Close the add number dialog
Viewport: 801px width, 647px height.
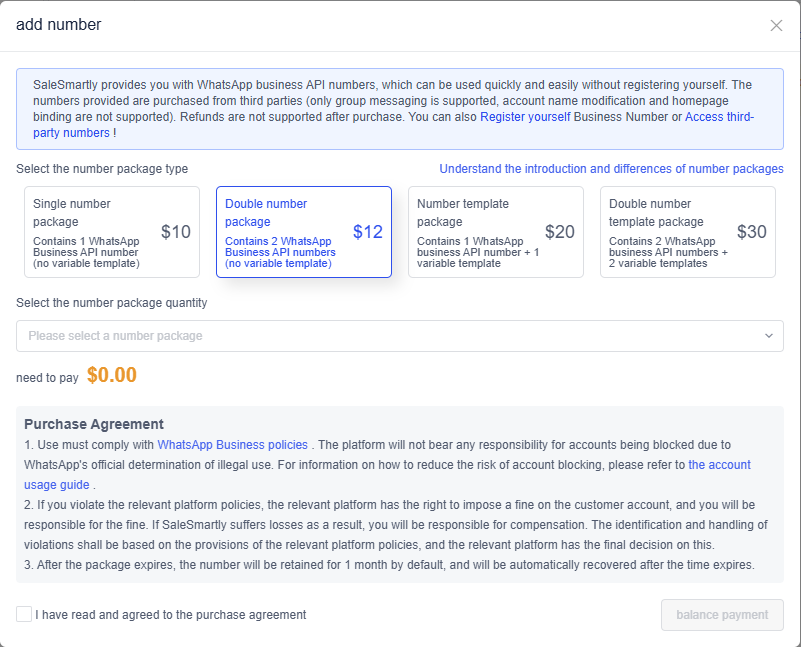776,25
